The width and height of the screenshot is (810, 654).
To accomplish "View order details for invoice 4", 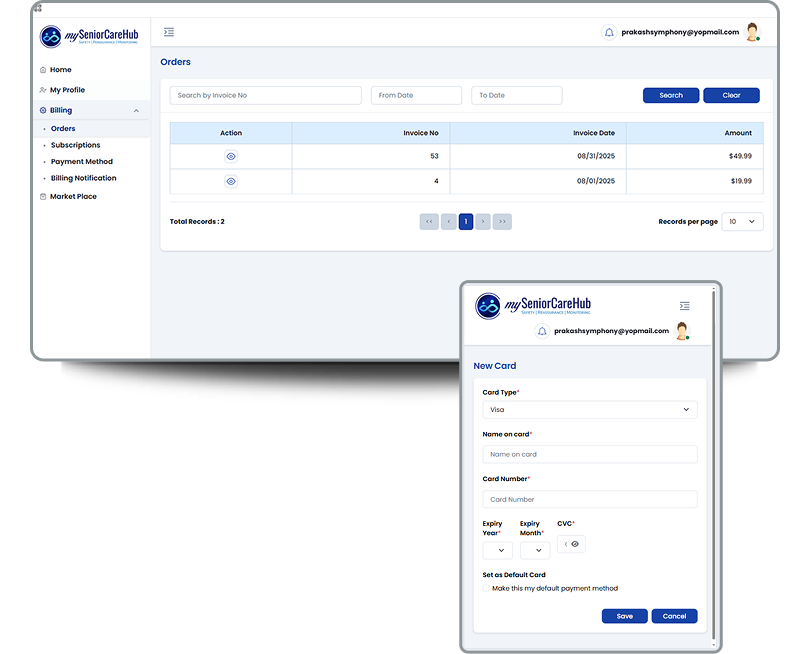I will pos(231,181).
